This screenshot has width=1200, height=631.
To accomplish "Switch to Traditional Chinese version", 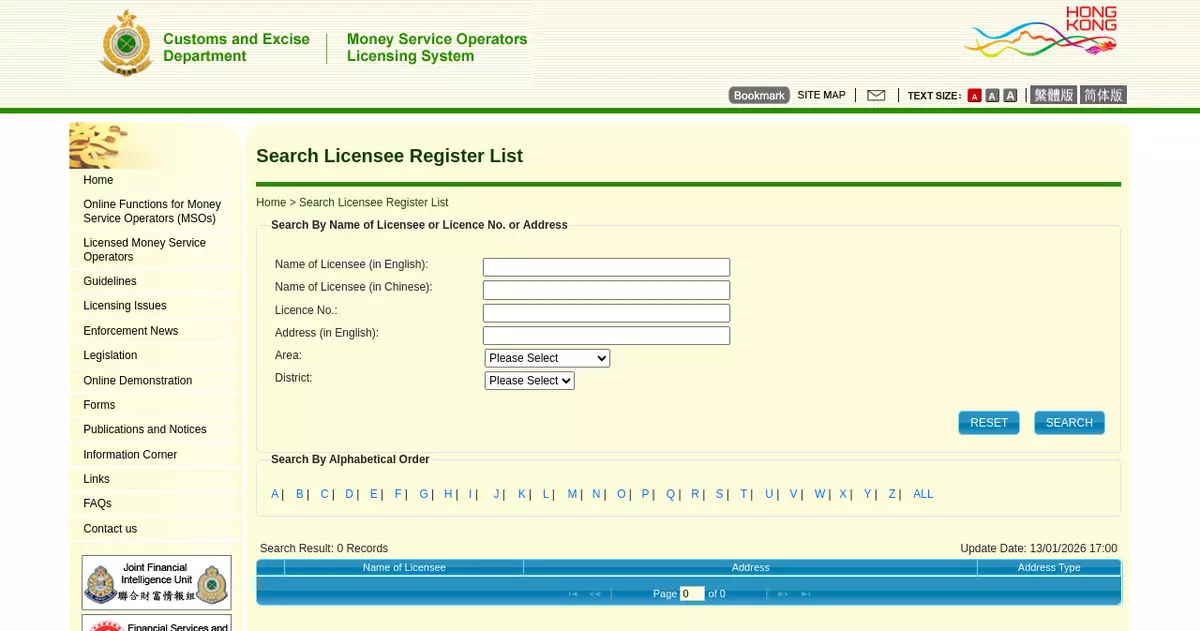I will (x=1053, y=95).
